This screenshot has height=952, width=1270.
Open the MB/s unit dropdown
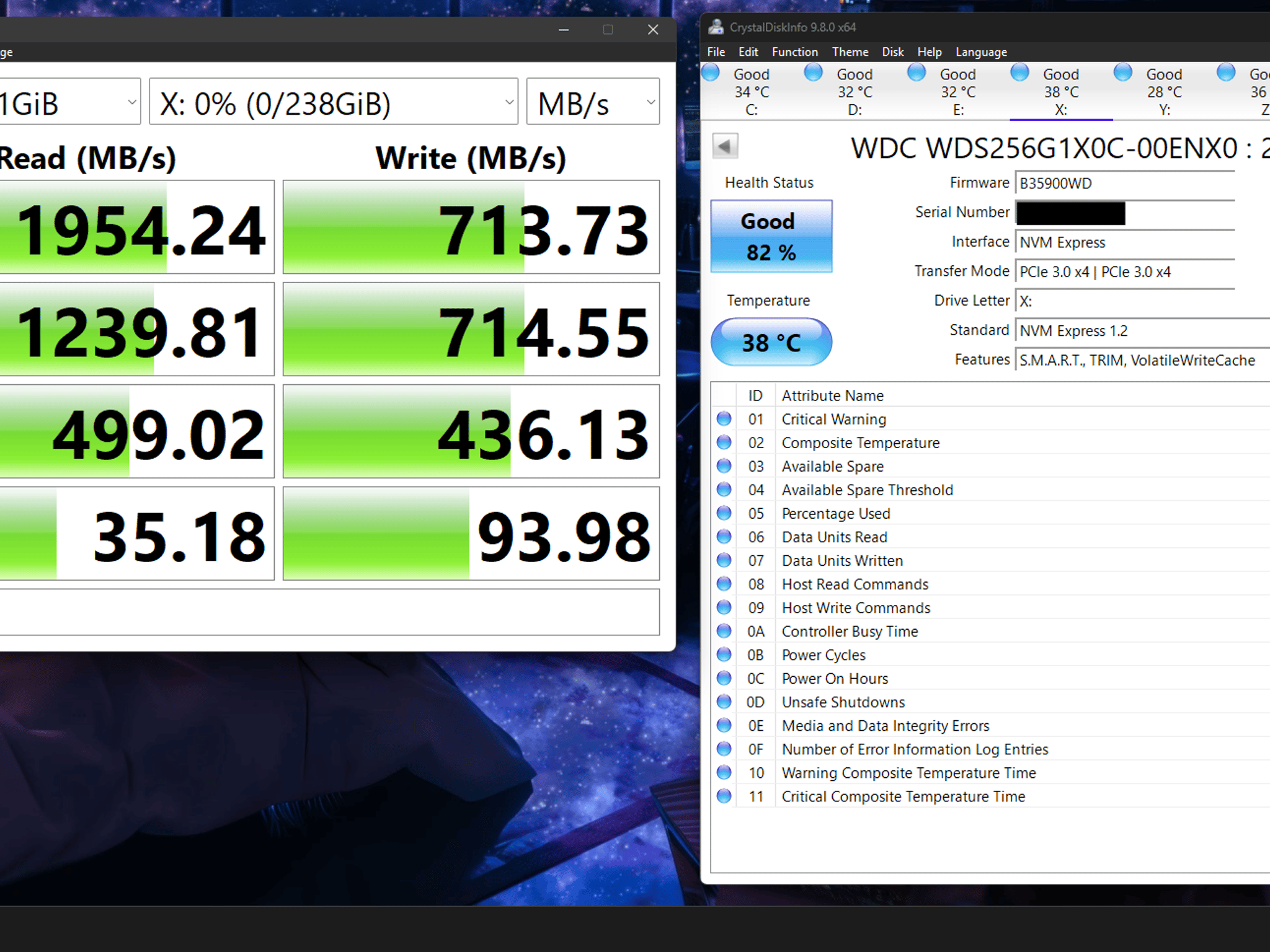[593, 102]
